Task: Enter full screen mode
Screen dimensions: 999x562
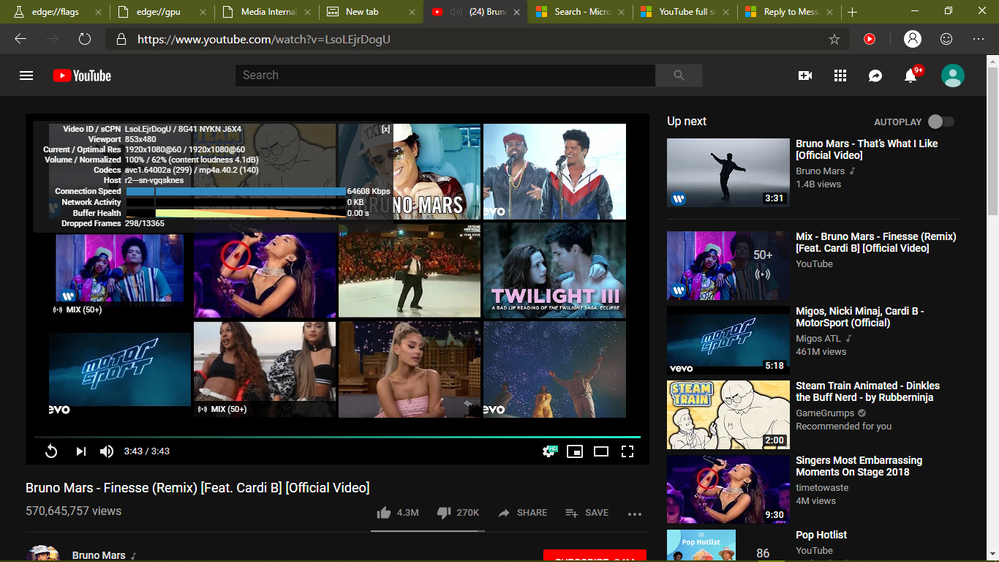Action: [x=628, y=451]
